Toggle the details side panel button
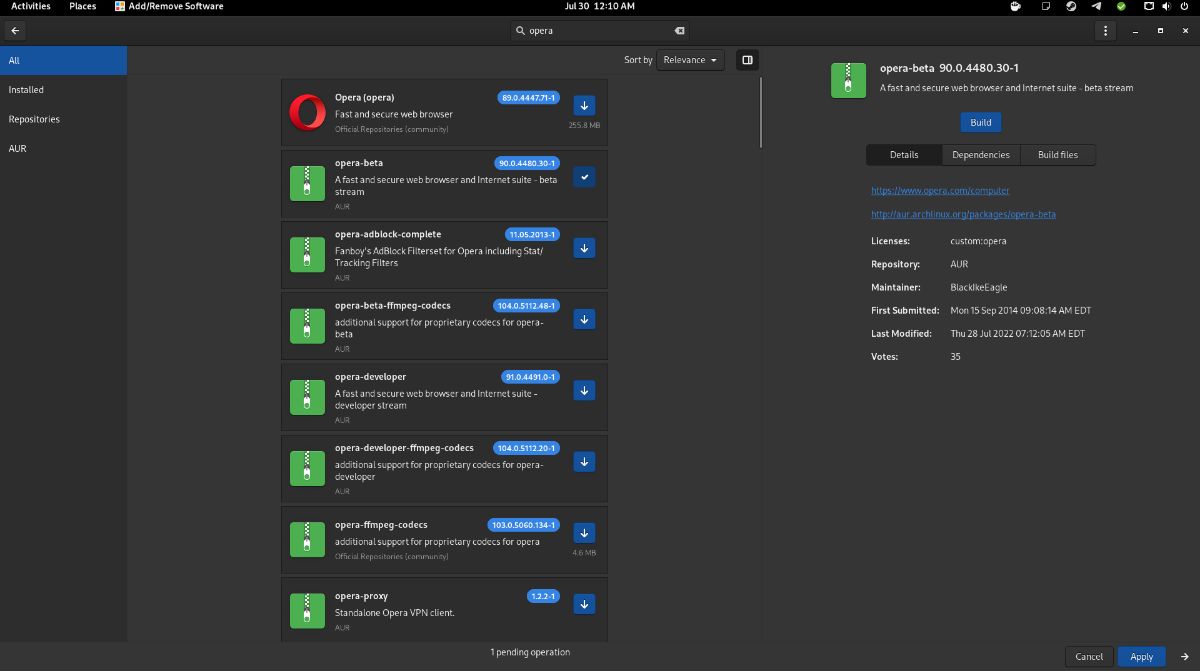The image size is (1200, 671). [x=746, y=60]
